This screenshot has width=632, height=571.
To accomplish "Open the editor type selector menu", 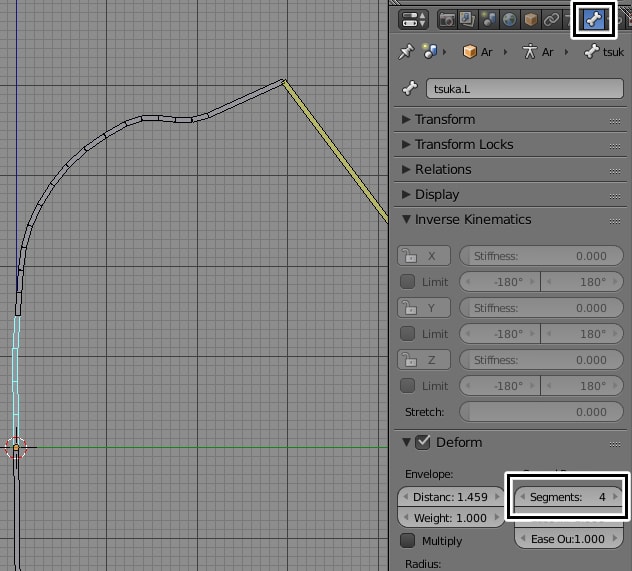I will (x=414, y=19).
